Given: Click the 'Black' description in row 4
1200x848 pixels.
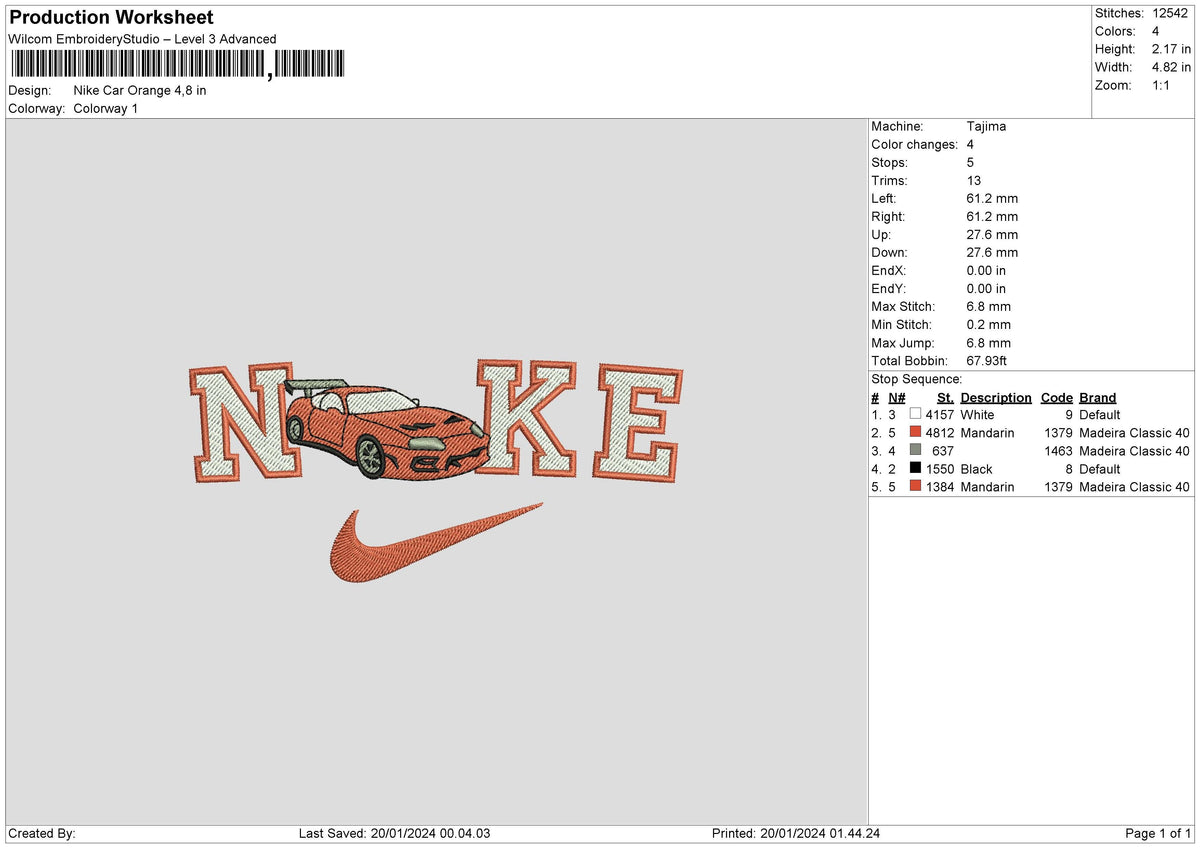Looking at the screenshot, I should click(x=977, y=468).
